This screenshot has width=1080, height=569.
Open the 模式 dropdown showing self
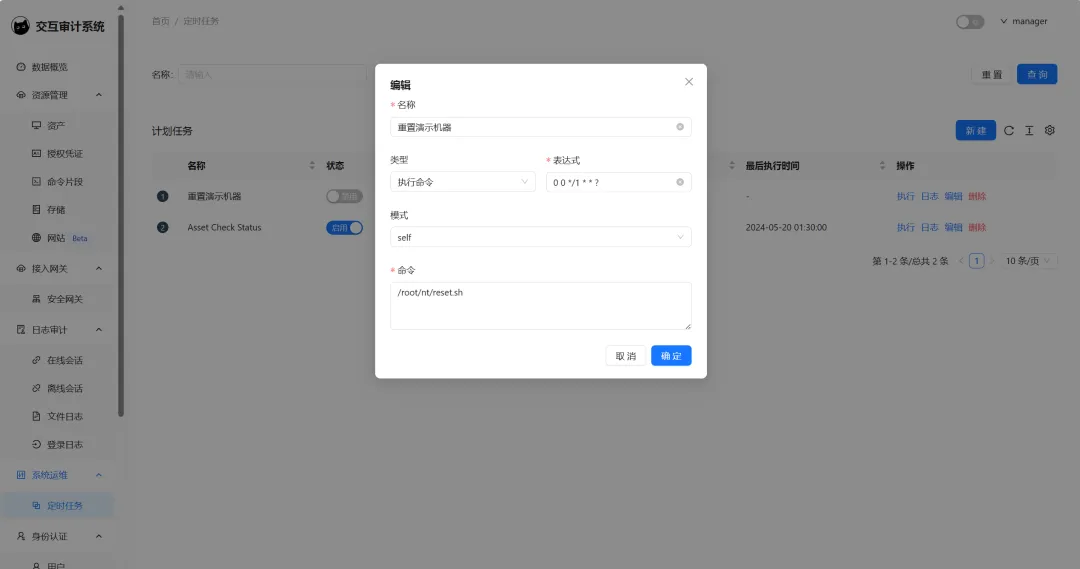(540, 237)
